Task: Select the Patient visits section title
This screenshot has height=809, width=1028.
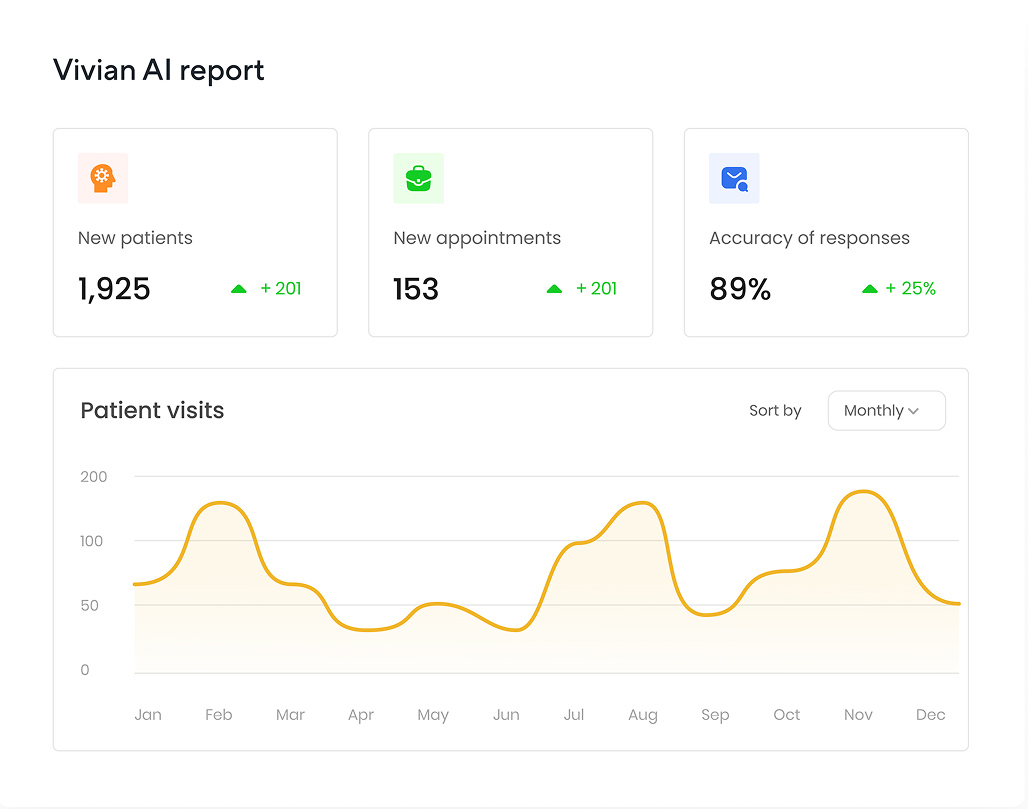Action: (152, 410)
